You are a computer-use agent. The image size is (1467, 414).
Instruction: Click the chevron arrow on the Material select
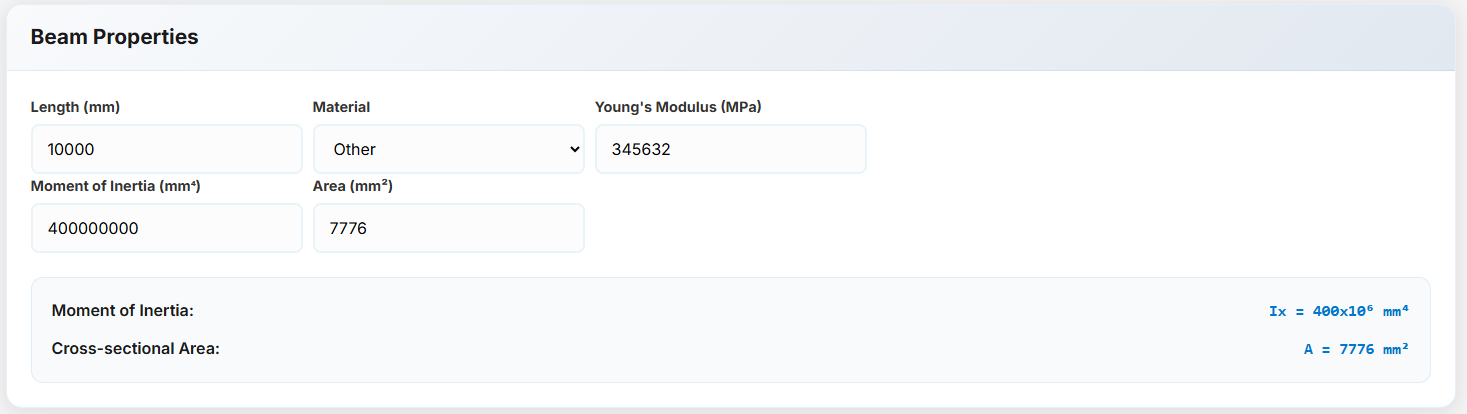click(x=574, y=149)
